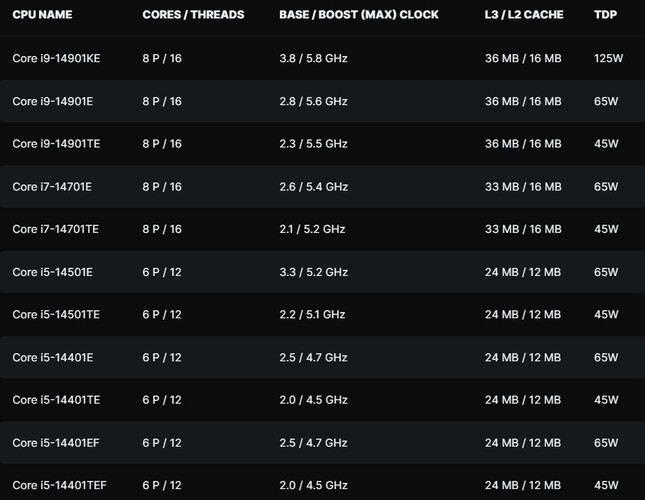Click the CPU NAME column header
The height and width of the screenshot is (500, 645).
coord(42,15)
